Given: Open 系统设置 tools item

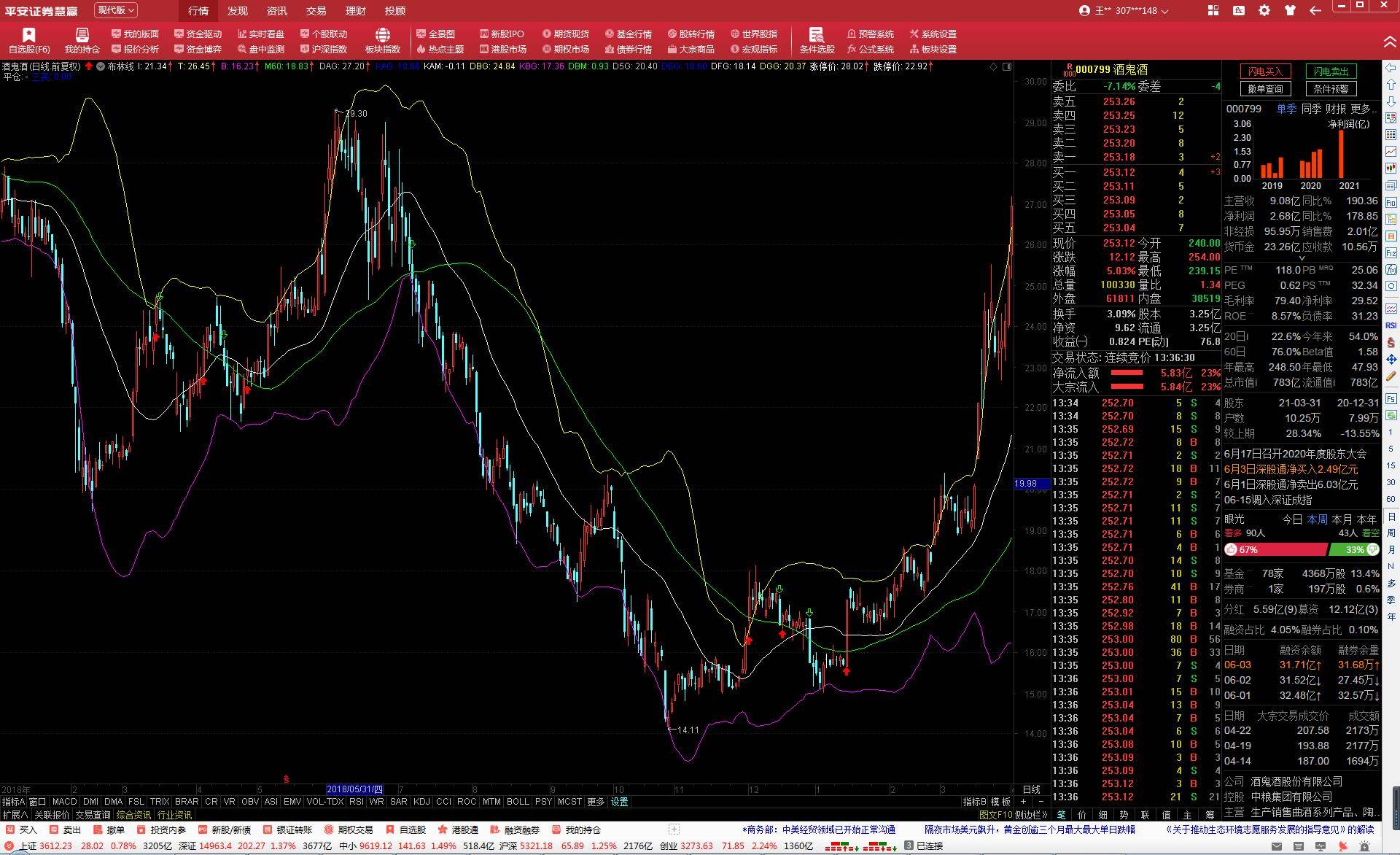Looking at the screenshot, I should point(933,34).
